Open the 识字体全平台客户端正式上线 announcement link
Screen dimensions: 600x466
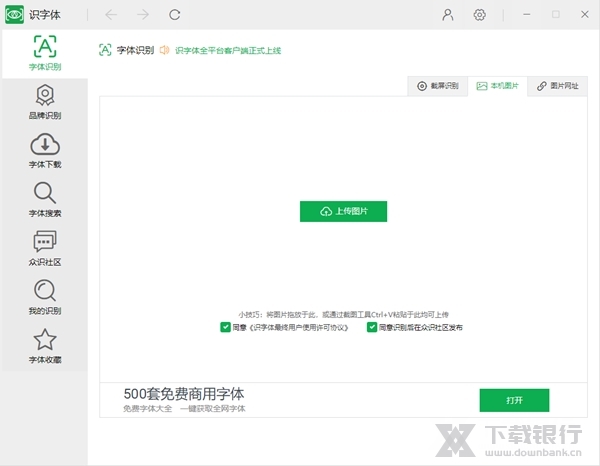pos(228,51)
